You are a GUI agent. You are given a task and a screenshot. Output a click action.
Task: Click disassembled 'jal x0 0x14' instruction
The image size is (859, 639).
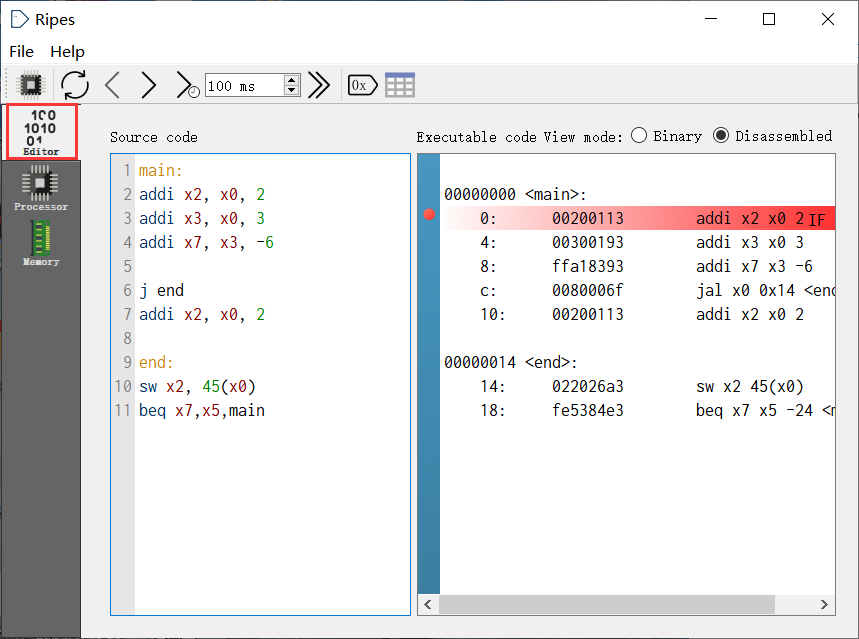click(745, 290)
